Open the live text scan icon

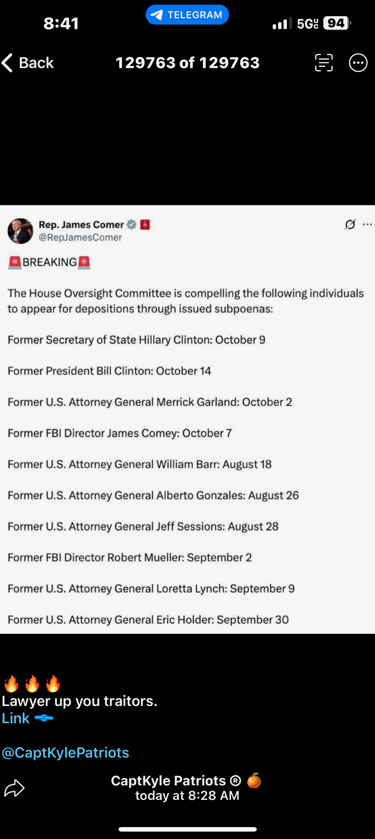pos(323,63)
